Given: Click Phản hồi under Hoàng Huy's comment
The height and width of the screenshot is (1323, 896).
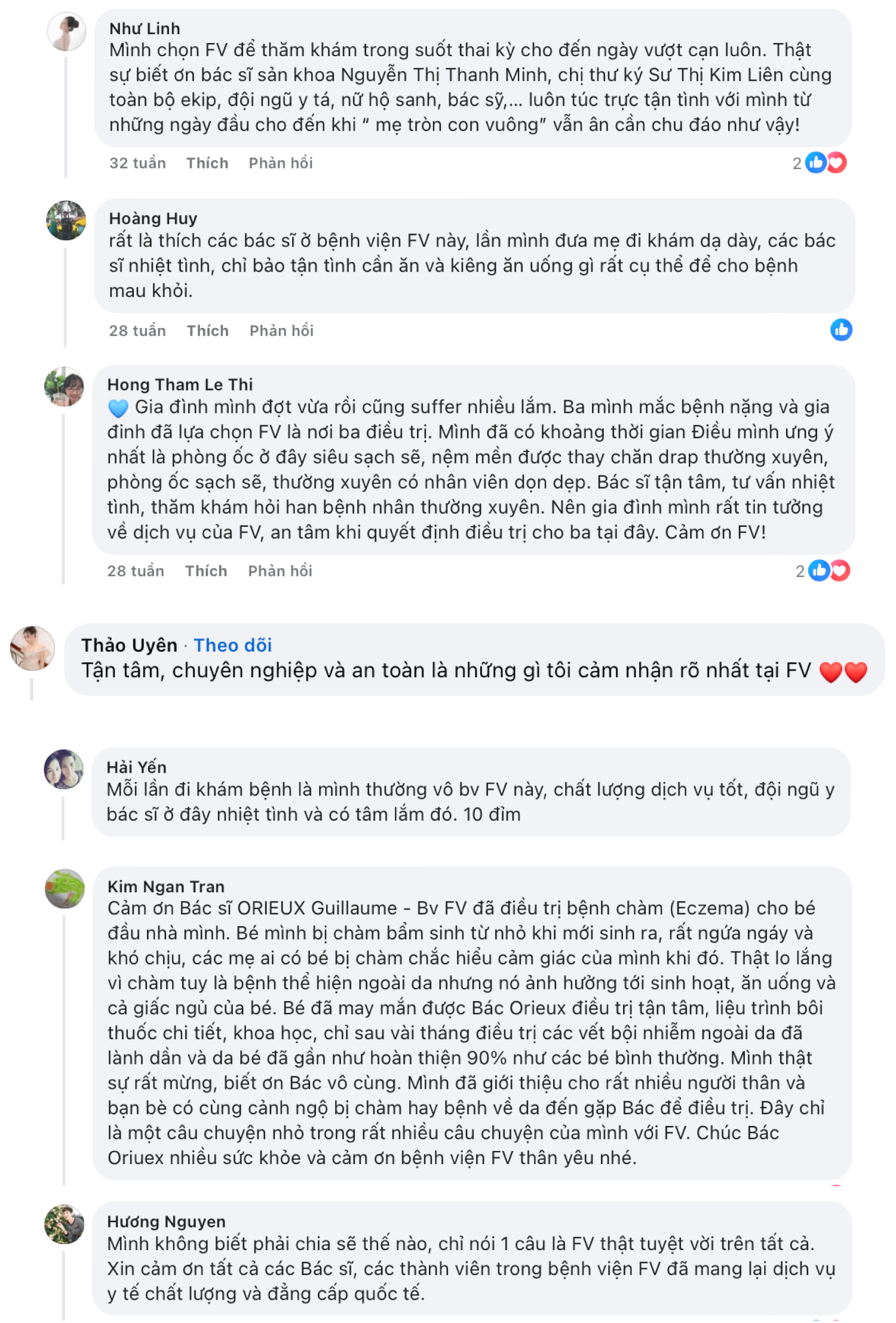Looking at the screenshot, I should coord(281,331).
